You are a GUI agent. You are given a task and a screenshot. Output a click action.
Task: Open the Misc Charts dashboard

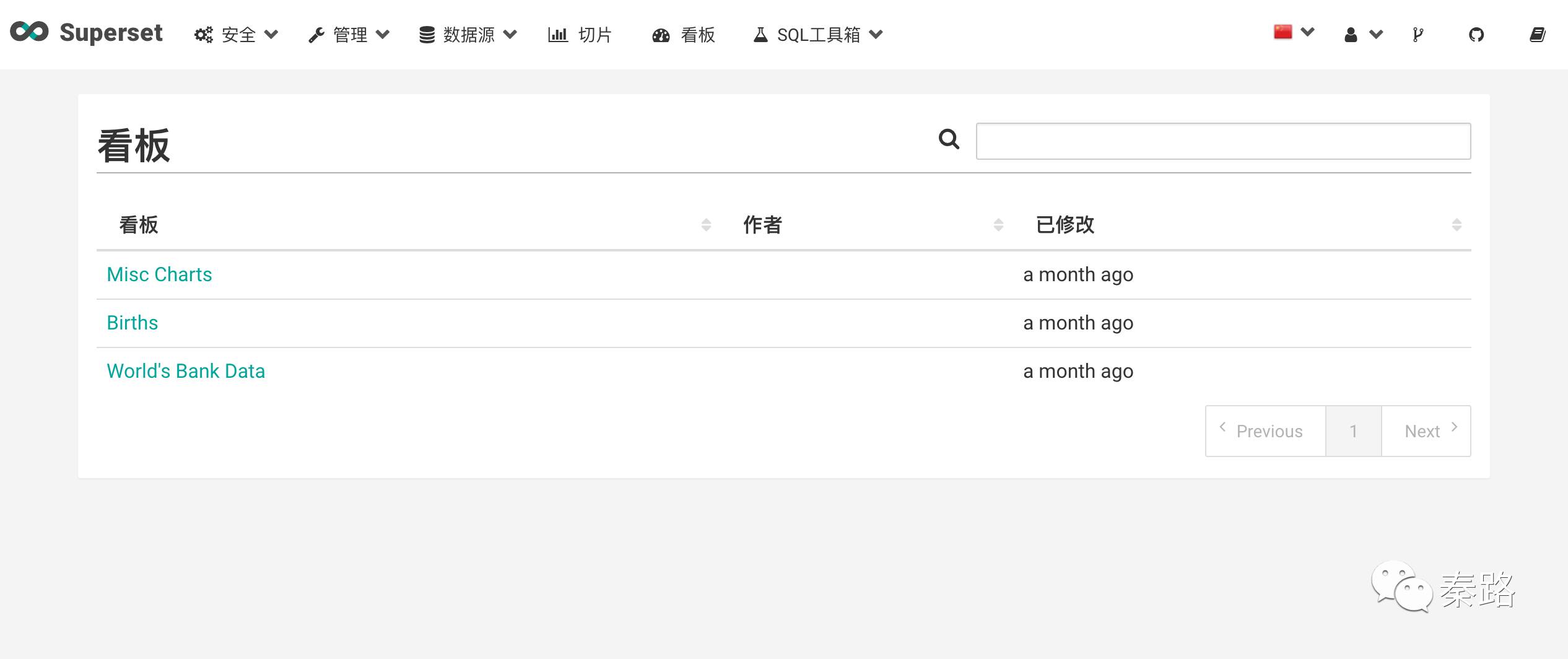coord(159,274)
